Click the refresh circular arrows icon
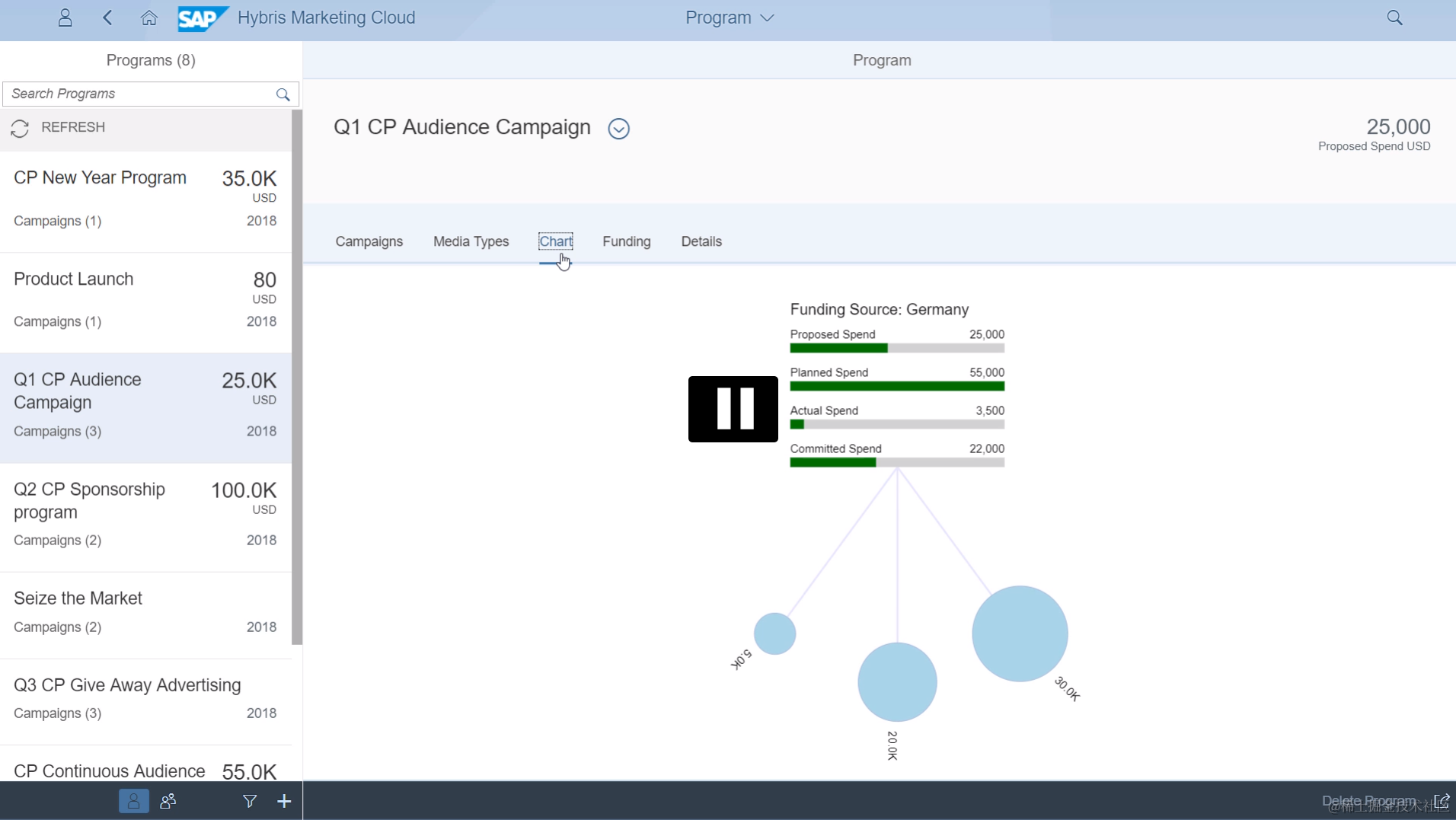 [x=20, y=128]
